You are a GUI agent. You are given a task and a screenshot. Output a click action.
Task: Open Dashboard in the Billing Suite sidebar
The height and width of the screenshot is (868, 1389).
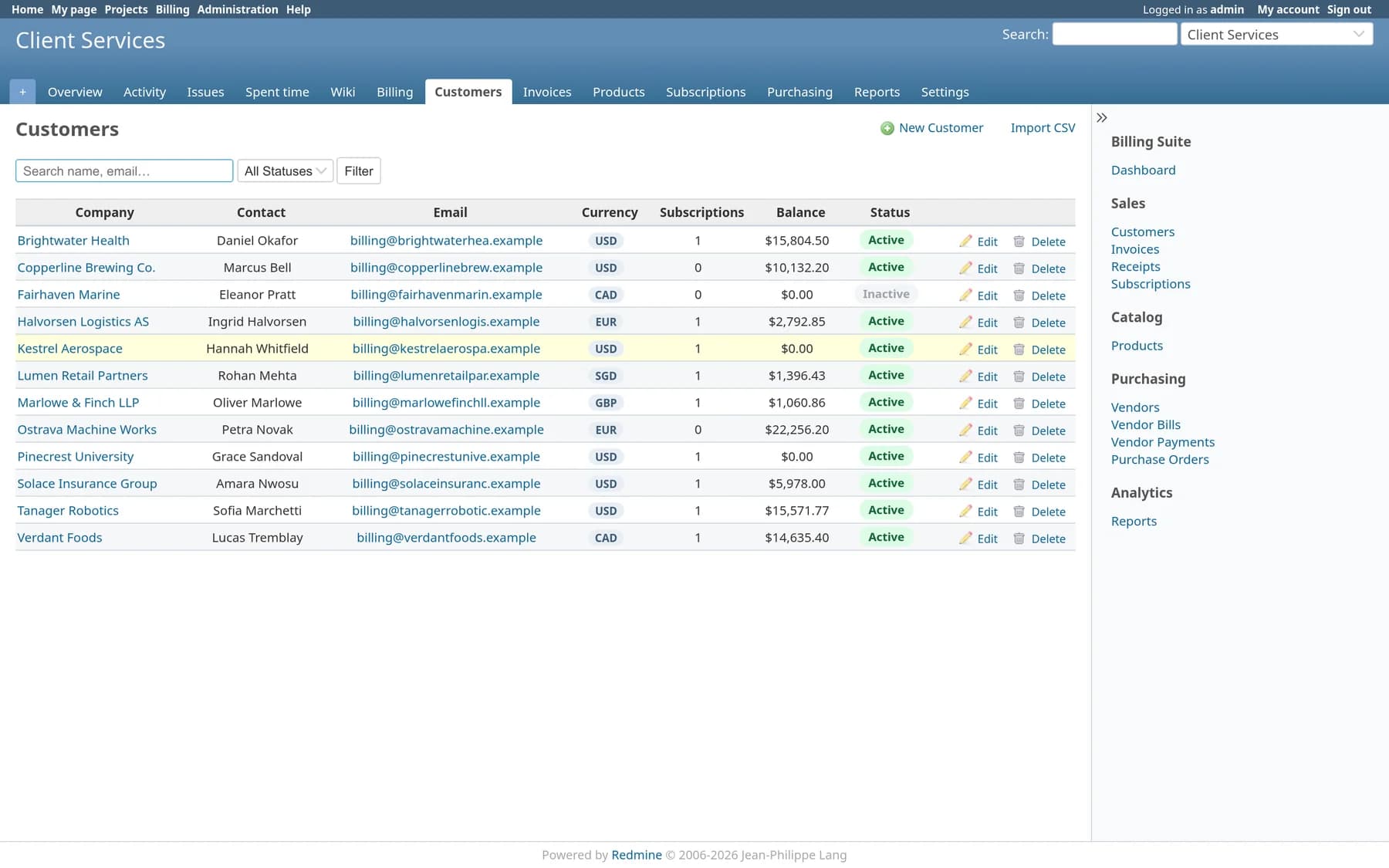point(1143,171)
